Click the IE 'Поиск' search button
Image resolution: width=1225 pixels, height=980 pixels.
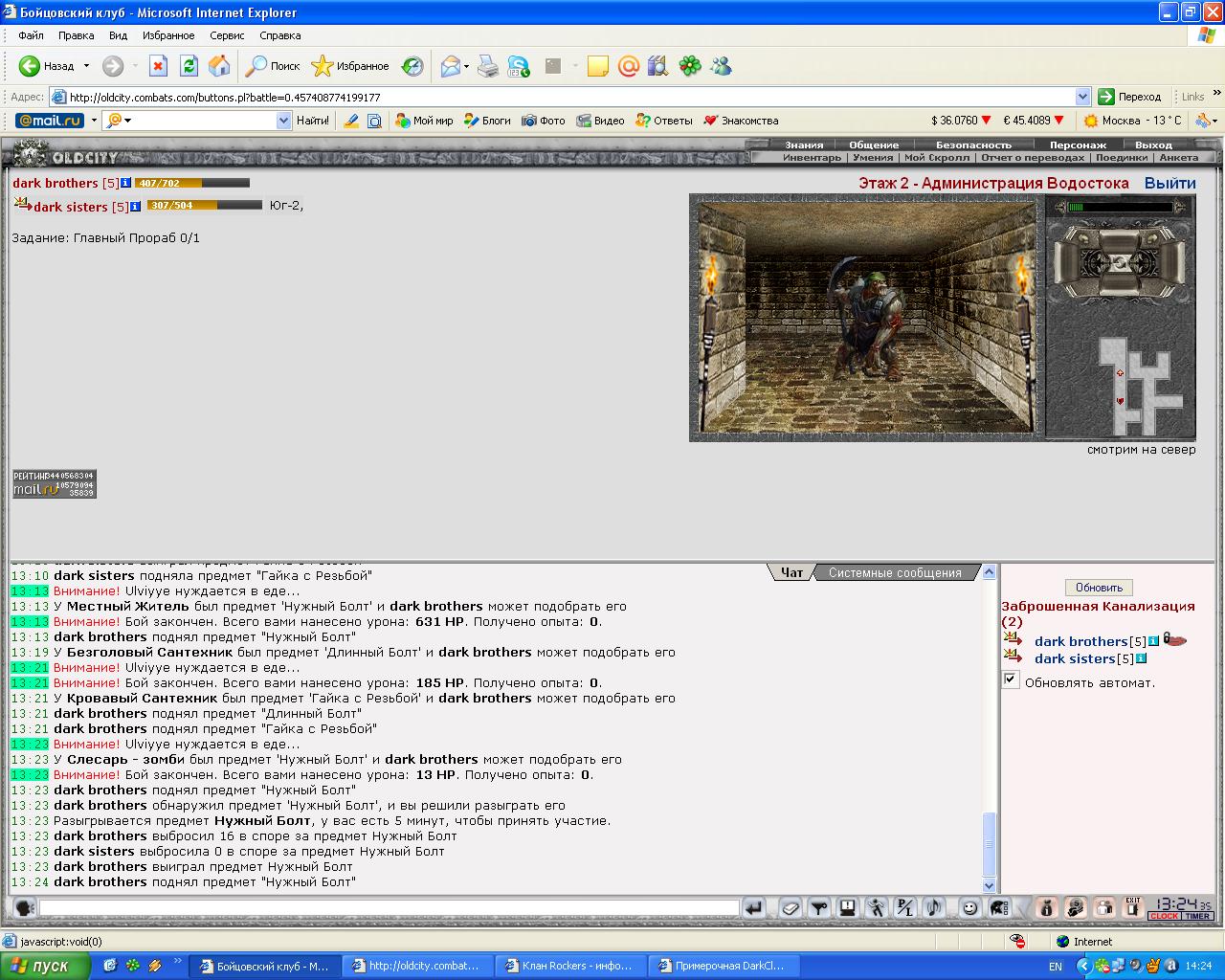click(273, 66)
